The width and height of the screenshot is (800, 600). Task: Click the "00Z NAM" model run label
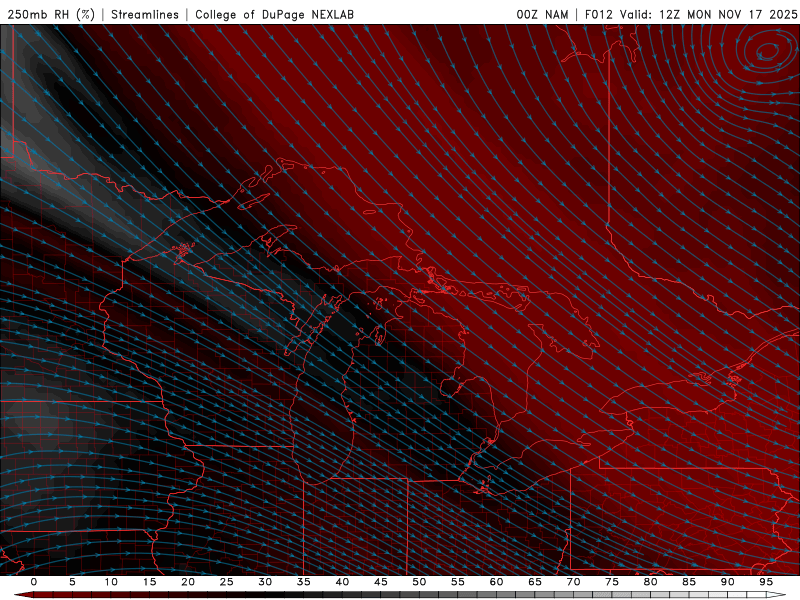point(542,14)
